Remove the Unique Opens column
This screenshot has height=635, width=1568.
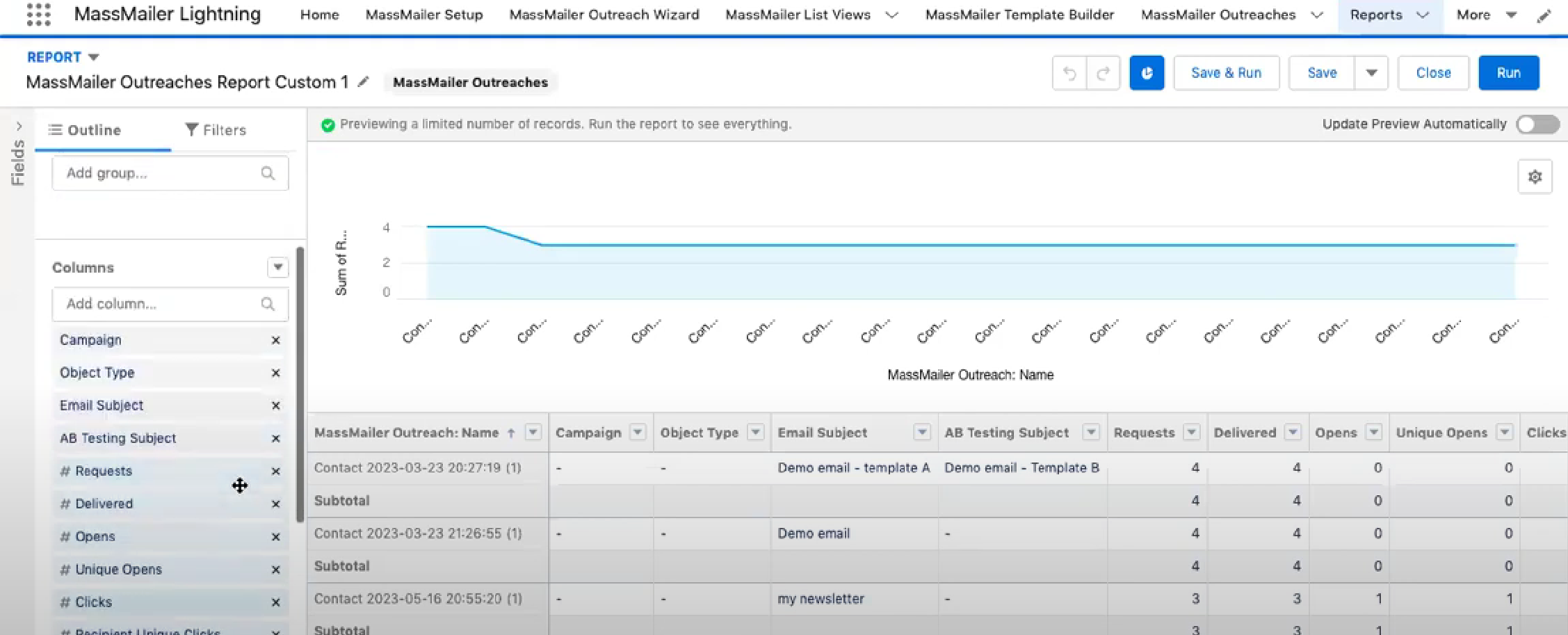(275, 569)
